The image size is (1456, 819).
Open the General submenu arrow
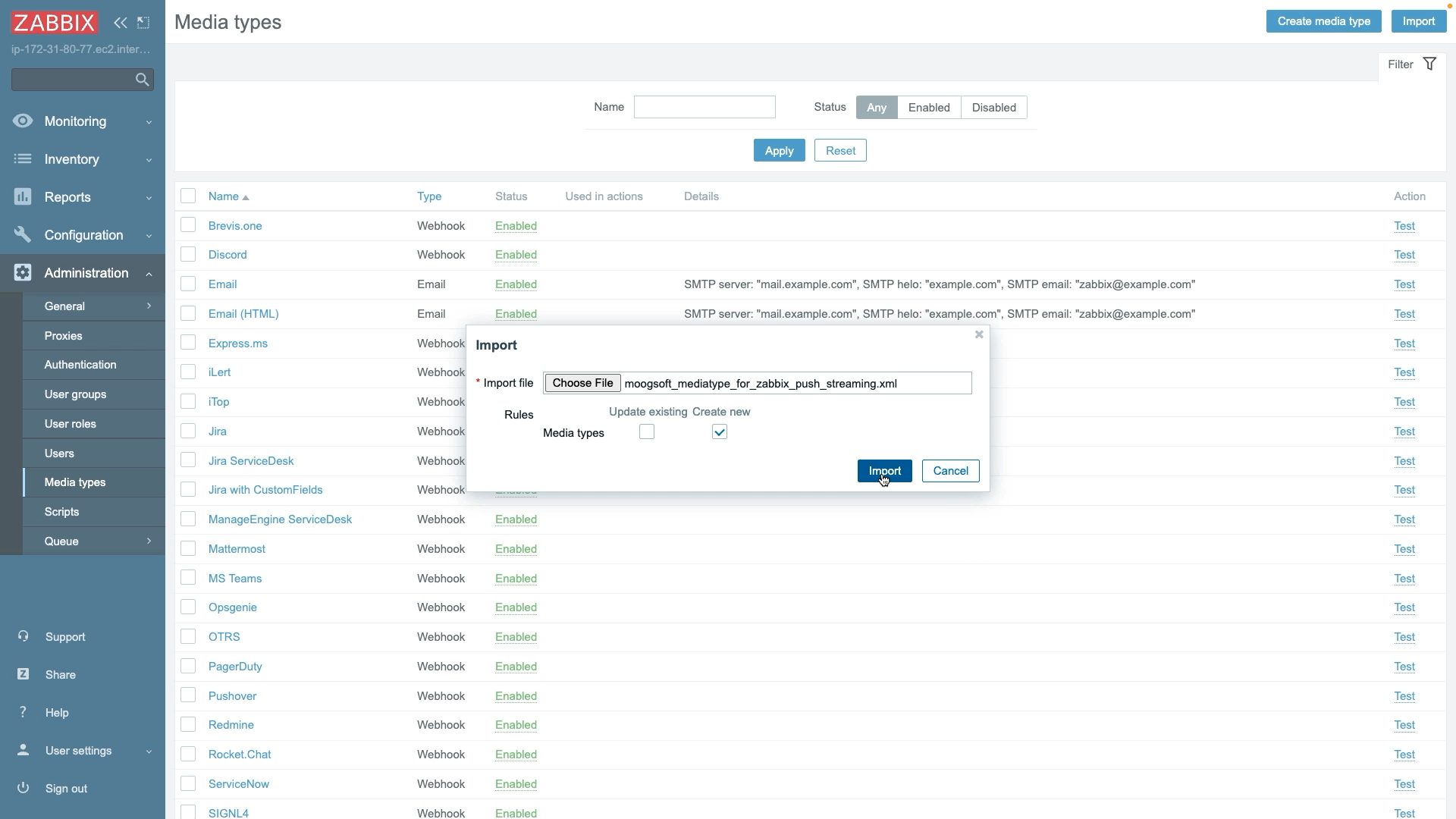pos(149,306)
